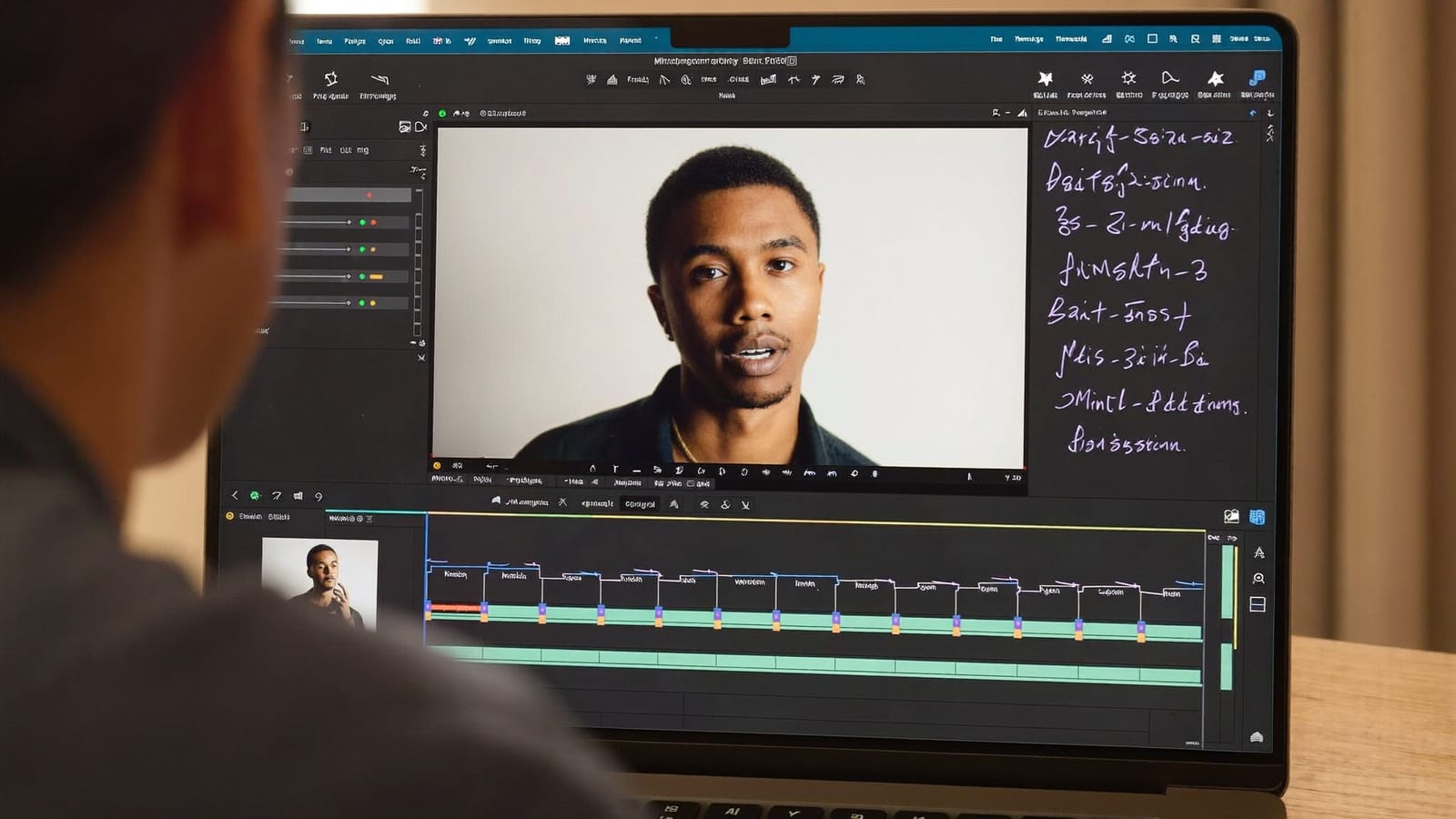Viewport: 1456px width, 819px height.
Task: Open the first menu bar item after the notch
Action: point(996,39)
